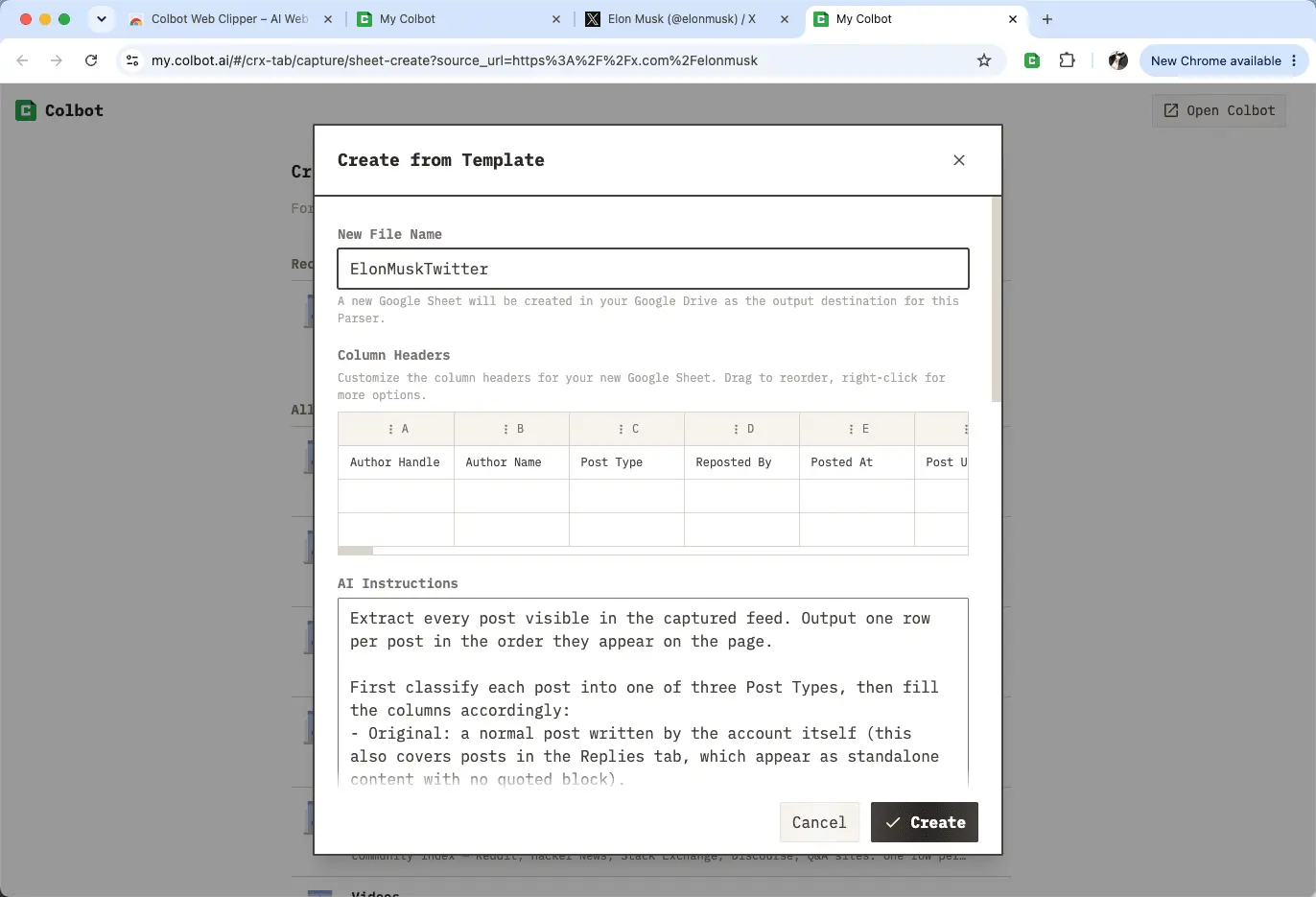This screenshot has height=897, width=1316.
Task: Switch to Elon Musk X tab
Action: [x=687, y=19]
